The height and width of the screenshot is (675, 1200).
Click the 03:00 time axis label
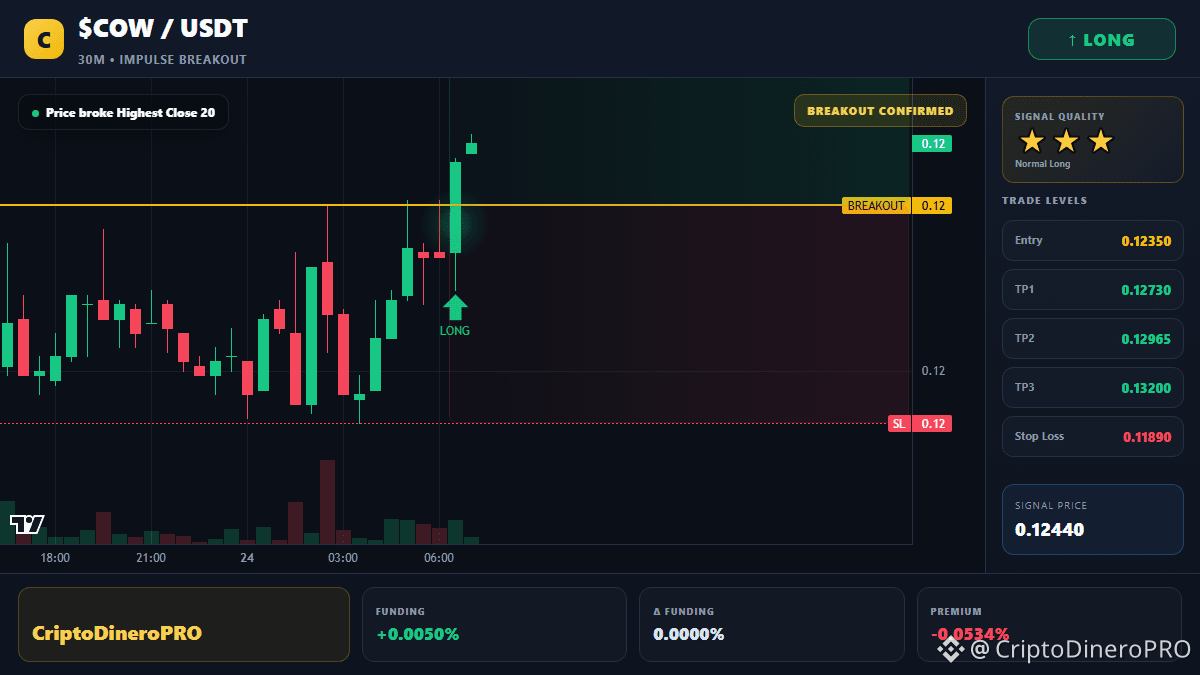click(x=343, y=558)
